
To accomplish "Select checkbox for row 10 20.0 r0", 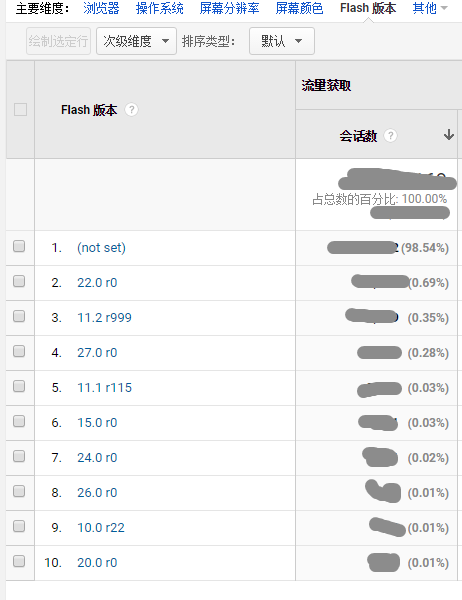I will (19, 561).
